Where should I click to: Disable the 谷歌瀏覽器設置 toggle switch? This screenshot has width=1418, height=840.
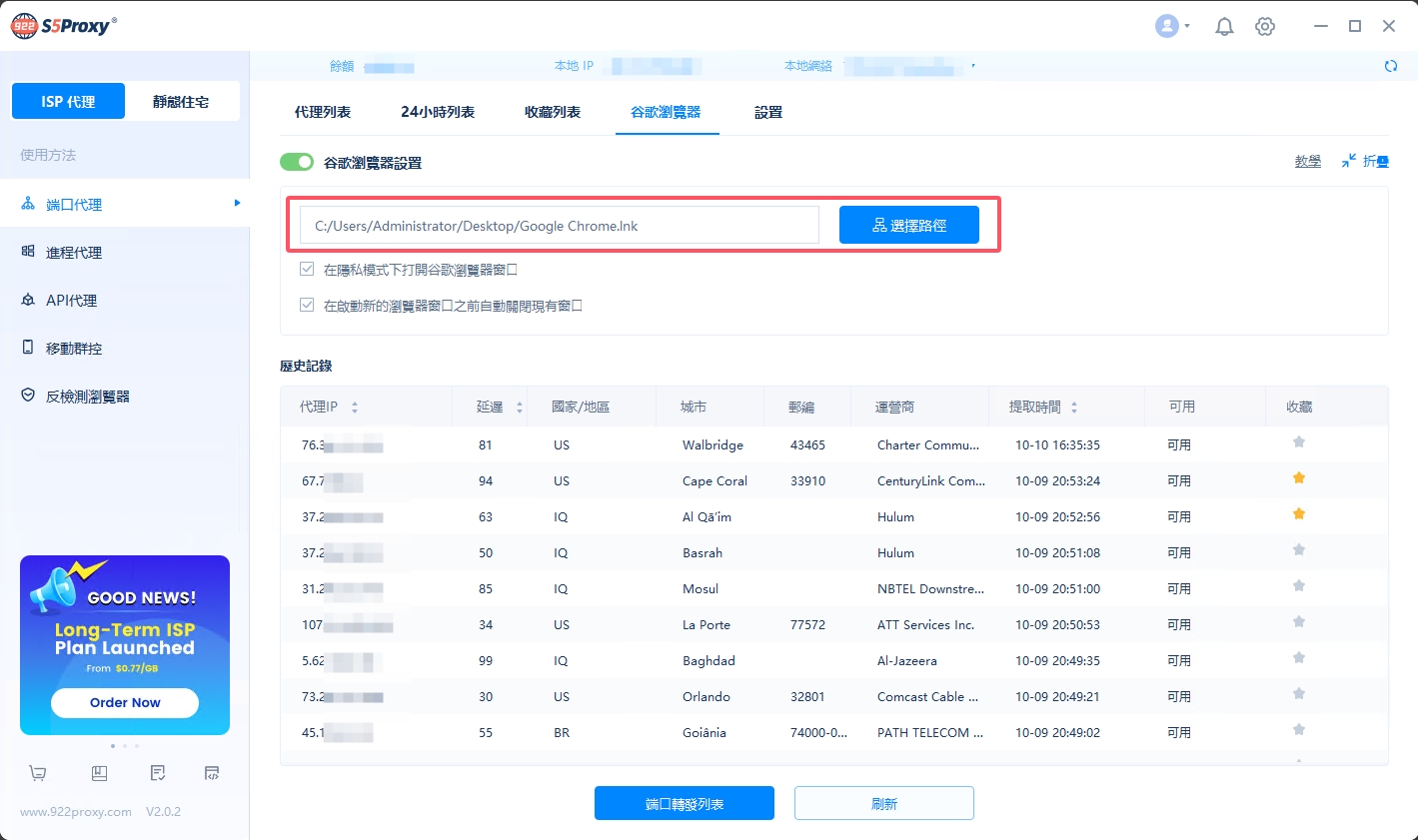(297, 162)
